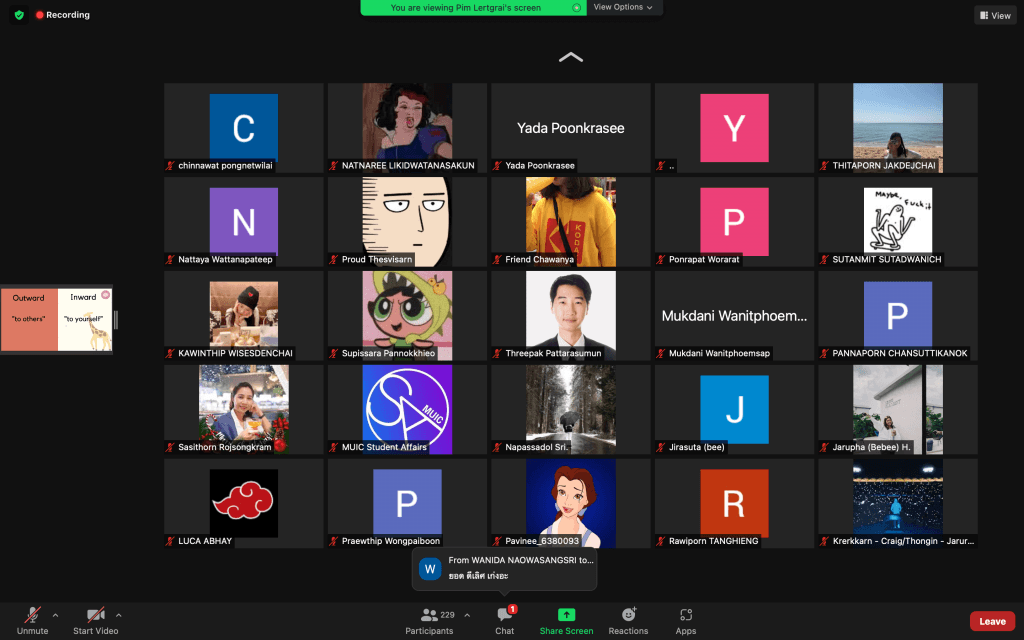Open the Chat panel with unread message
The height and width of the screenshot is (640, 1024).
505,615
